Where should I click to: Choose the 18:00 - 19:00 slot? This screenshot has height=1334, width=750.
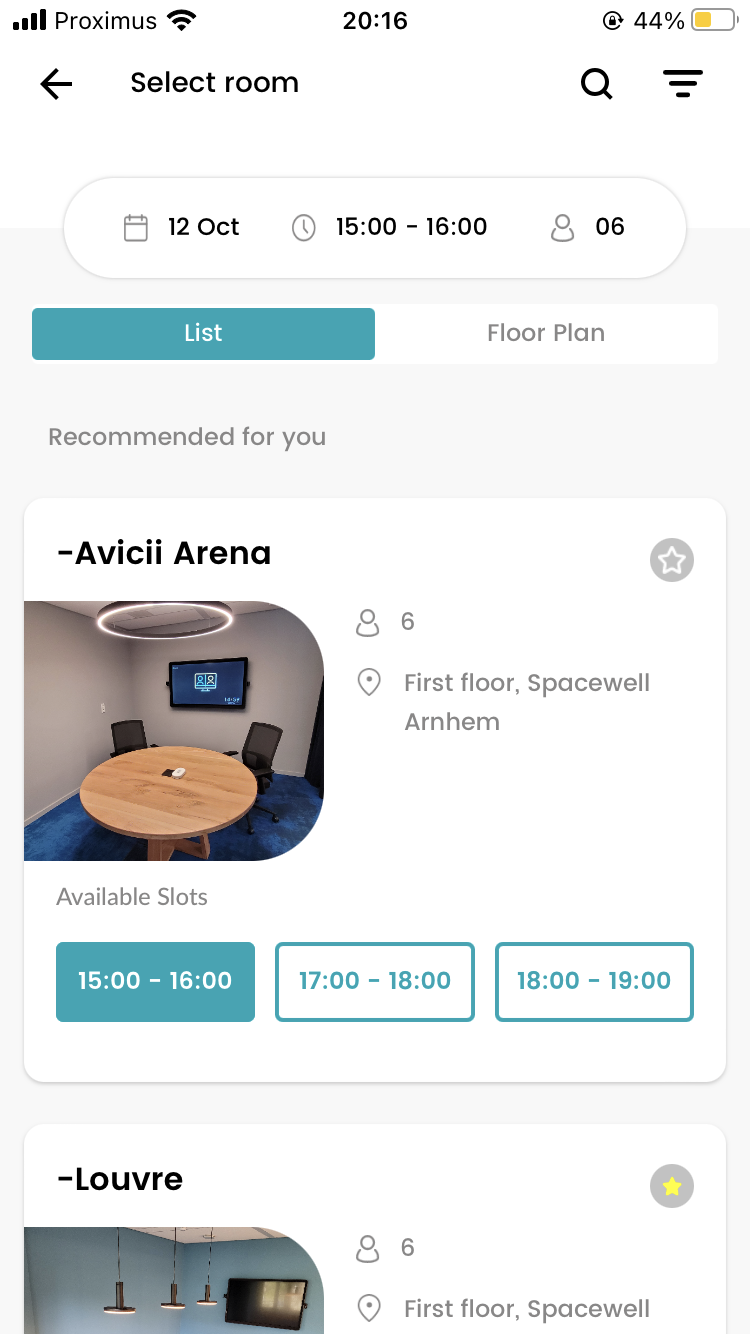point(594,982)
